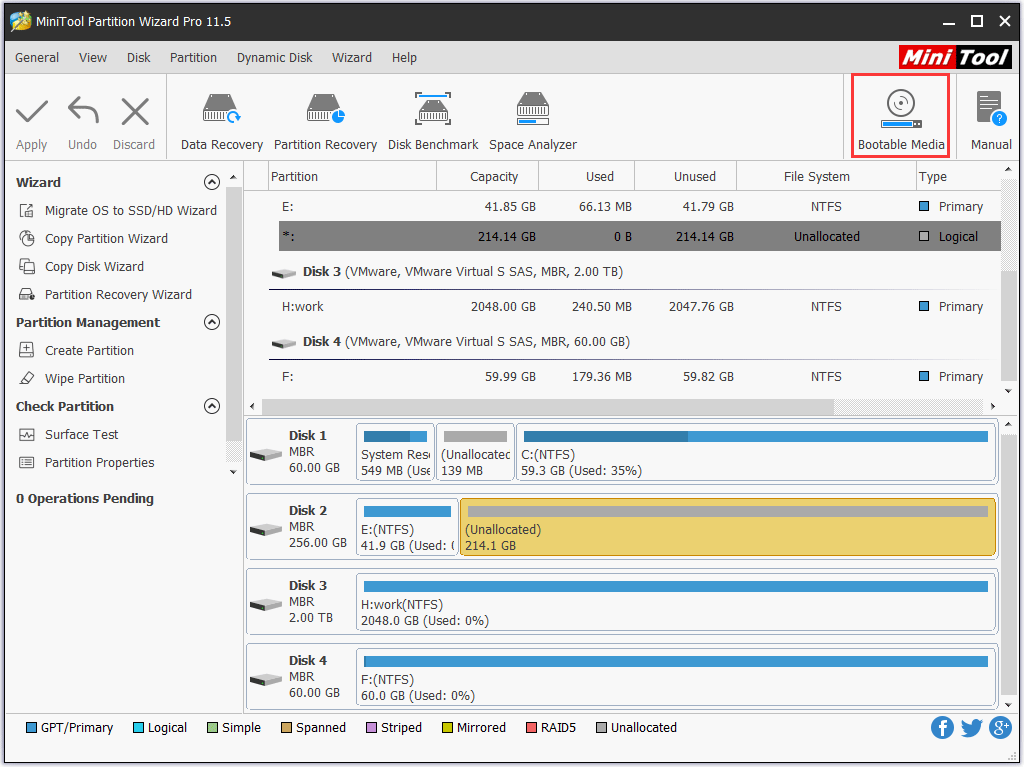Screen dimensions: 1025x767
Task: Click disk map scroll down arrow
Action: (x=1007, y=705)
